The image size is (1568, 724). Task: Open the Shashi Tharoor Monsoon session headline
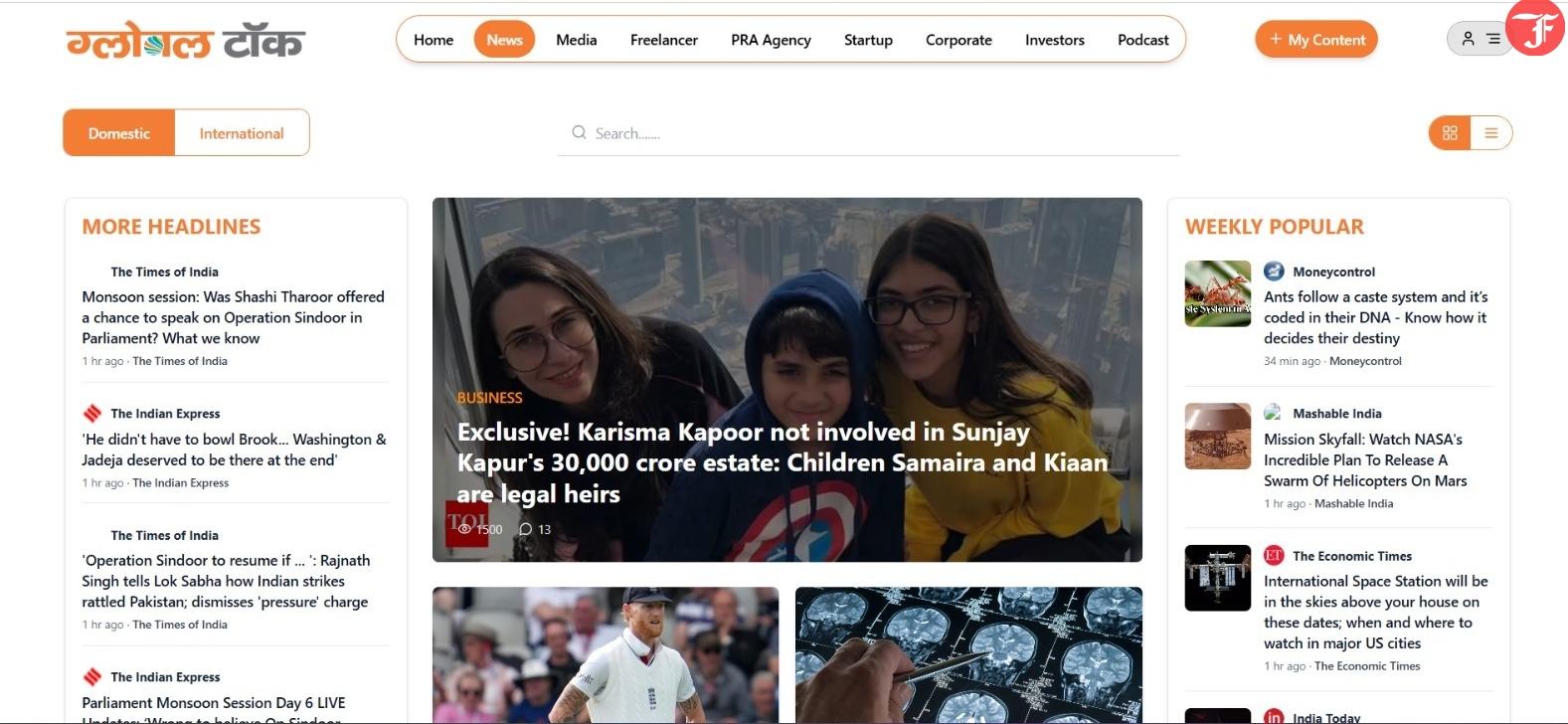[234, 317]
